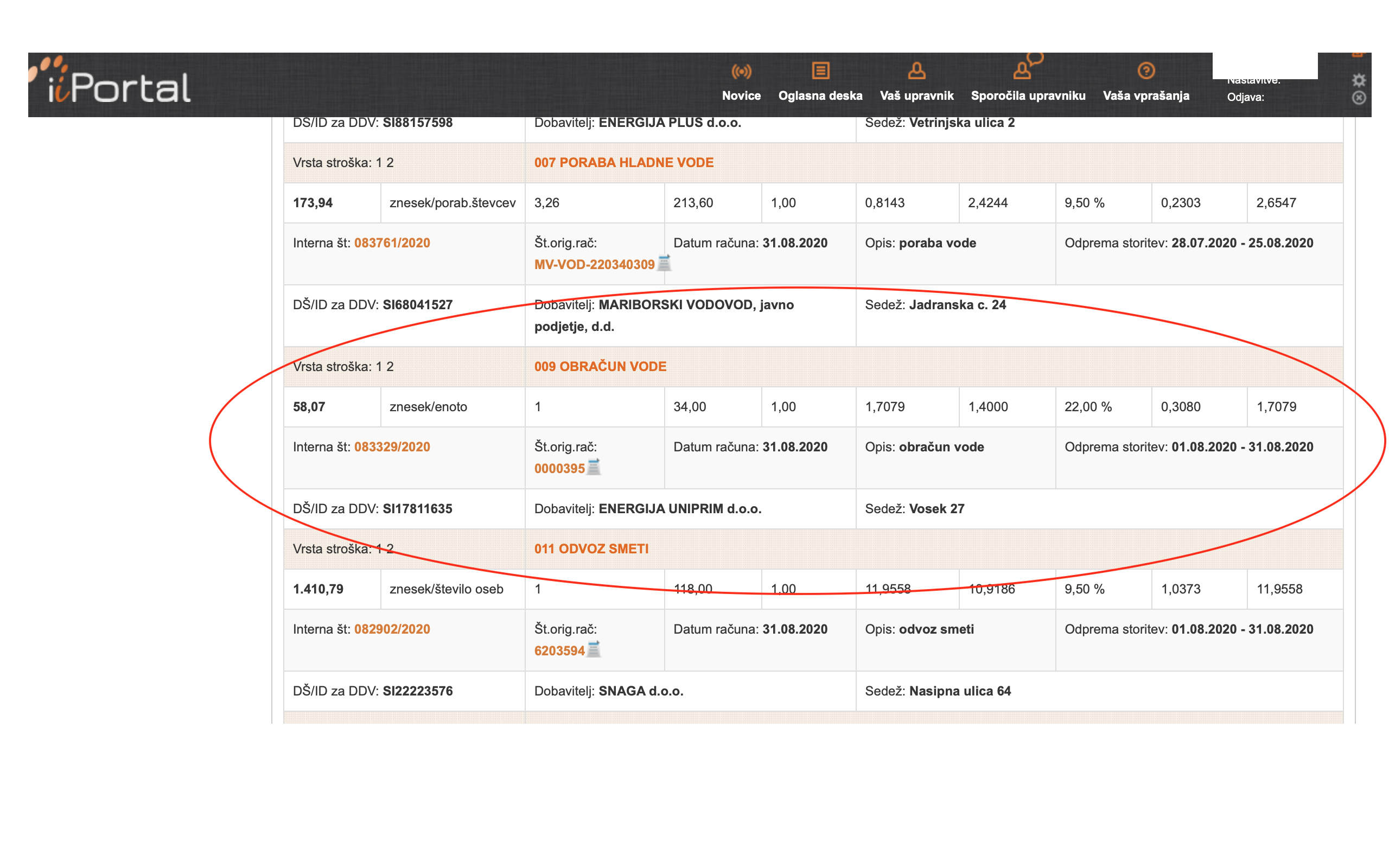Go to Novice menu item
Screen dimensions: 1389x868
tap(741, 96)
